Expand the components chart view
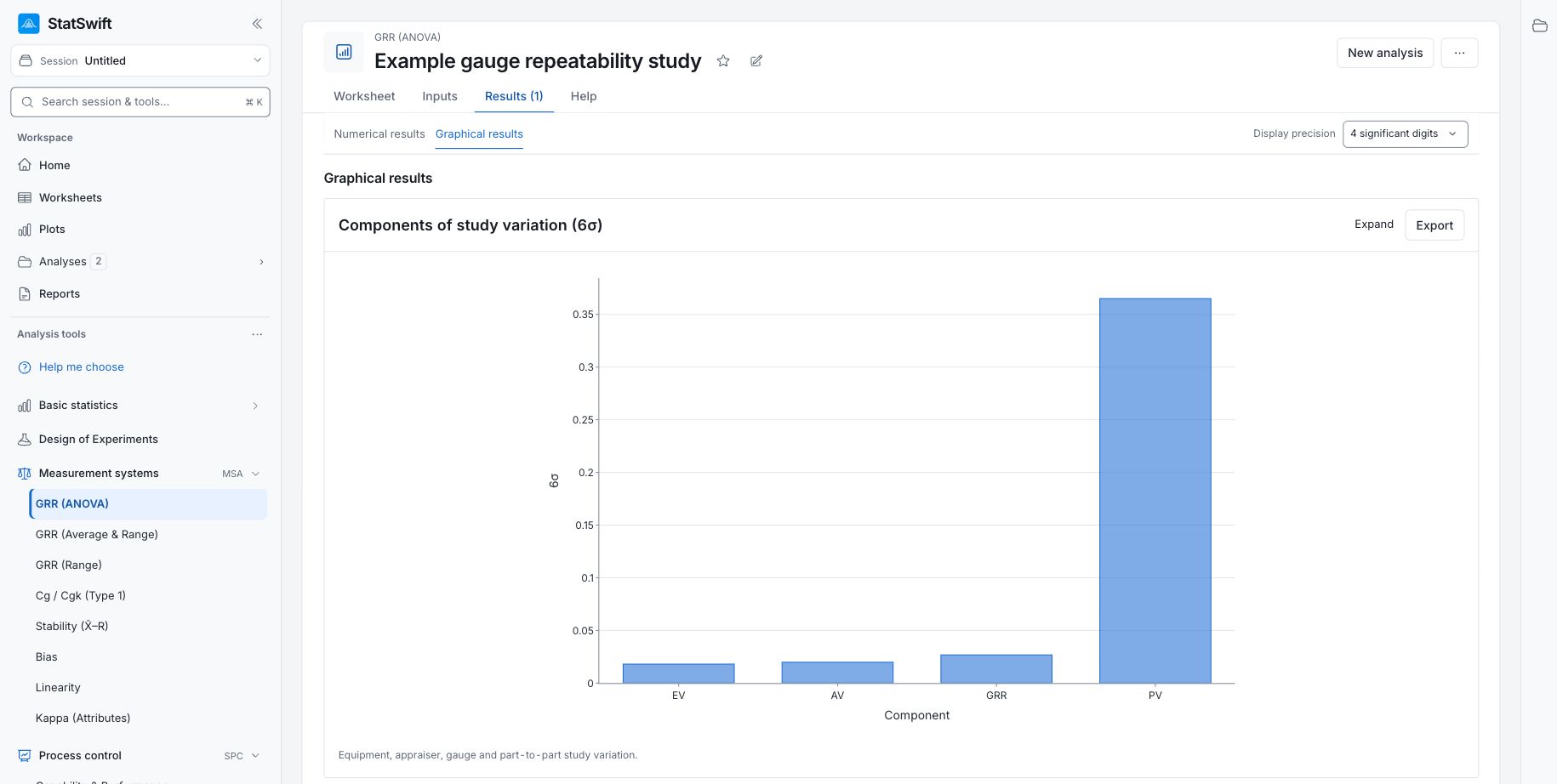The image size is (1557, 784). (1374, 224)
